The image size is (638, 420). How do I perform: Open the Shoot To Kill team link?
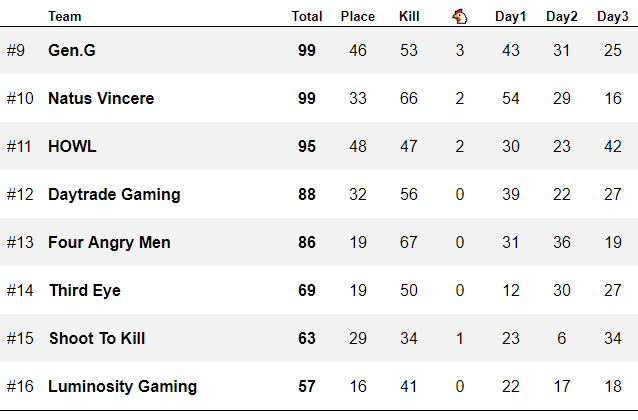click(x=97, y=338)
